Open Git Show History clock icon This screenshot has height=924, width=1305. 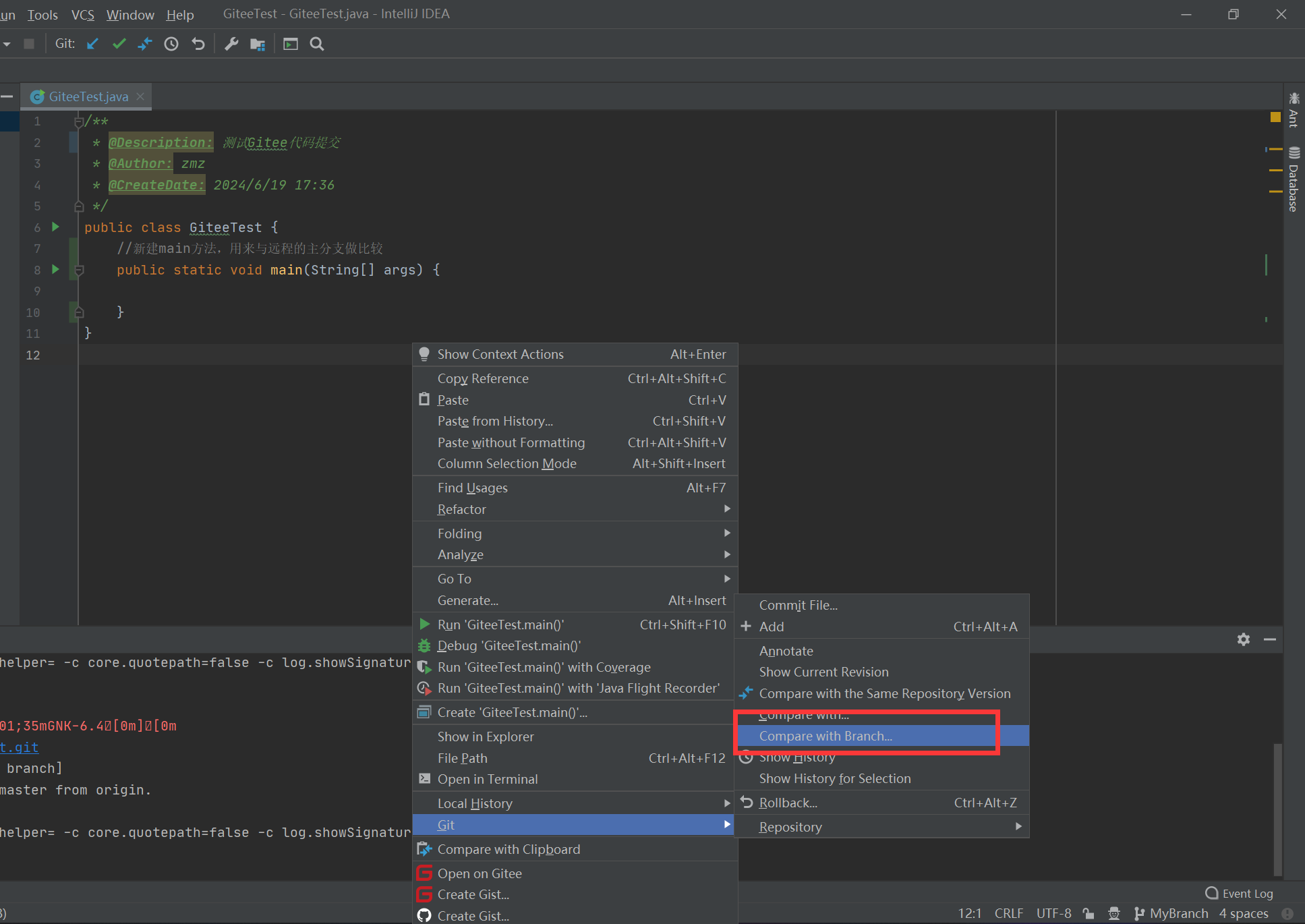pos(171,44)
